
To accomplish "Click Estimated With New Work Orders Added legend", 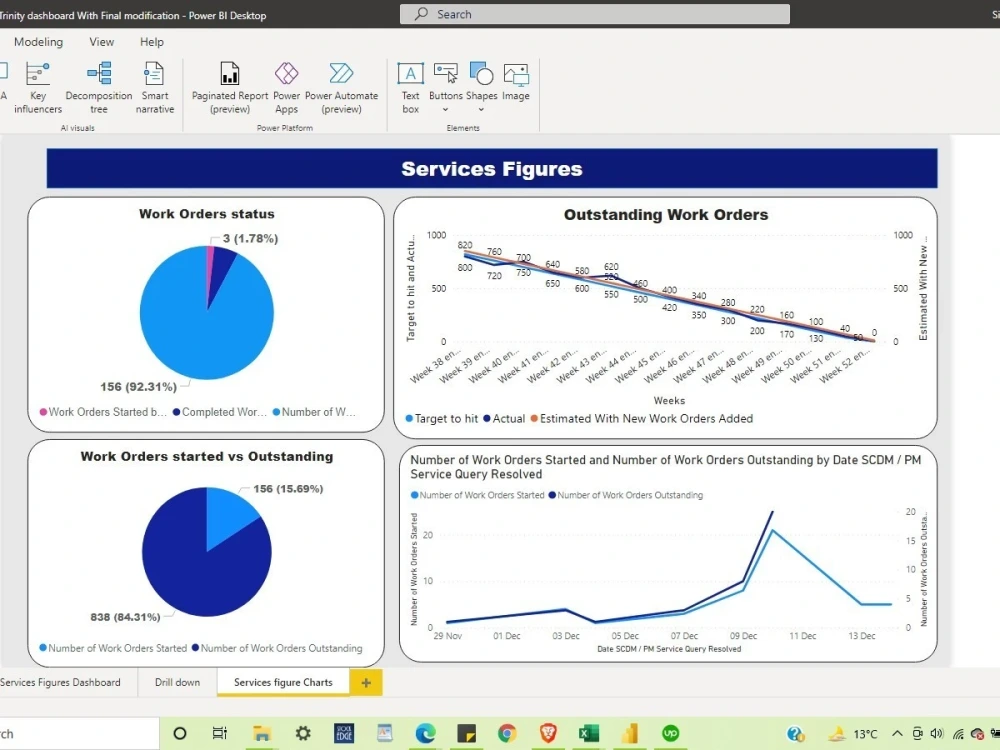I will click(x=642, y=418).
